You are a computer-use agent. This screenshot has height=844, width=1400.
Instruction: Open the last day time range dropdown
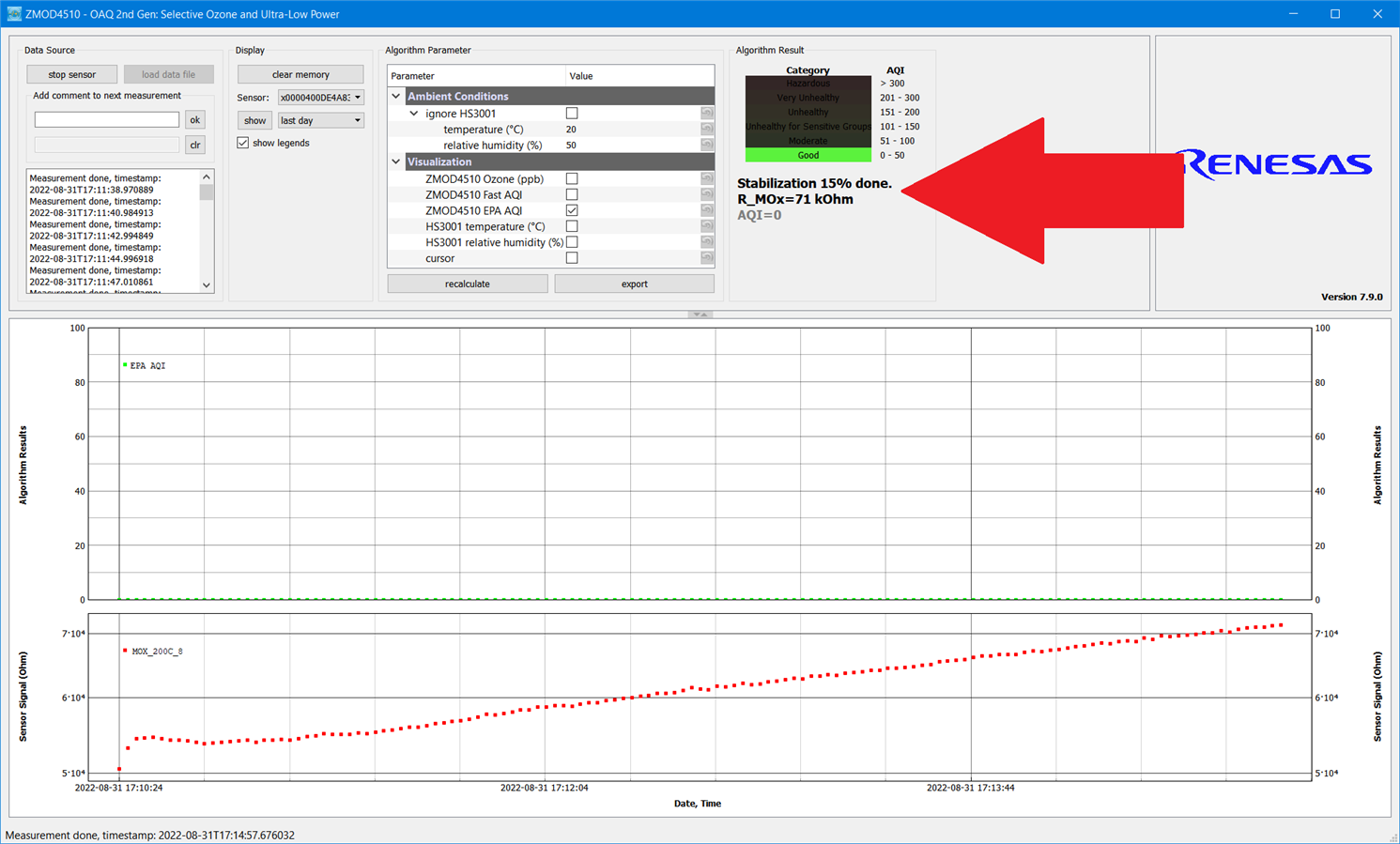320,120
